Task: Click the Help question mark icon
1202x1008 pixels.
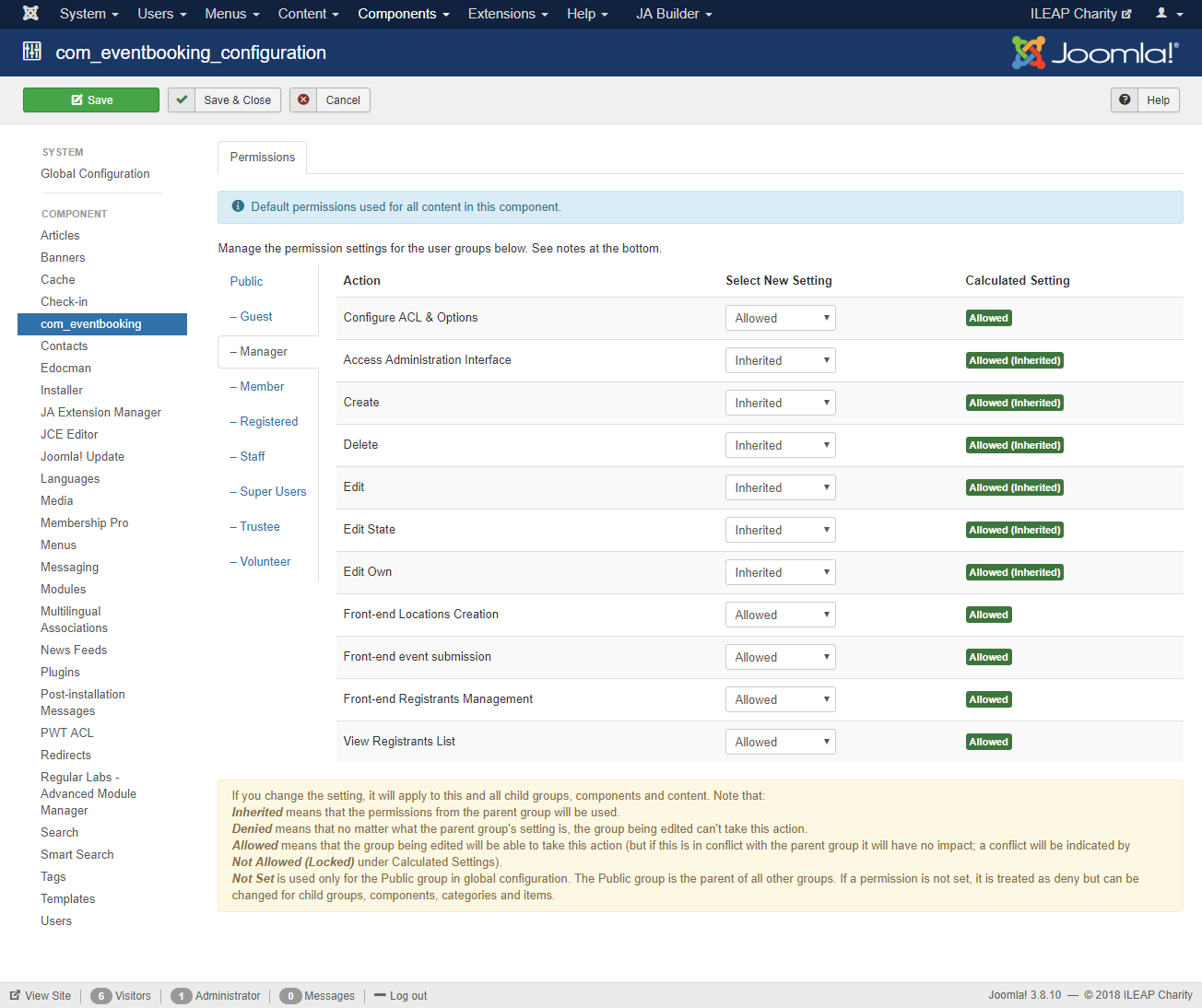Action: click(x=1125, y=100)
